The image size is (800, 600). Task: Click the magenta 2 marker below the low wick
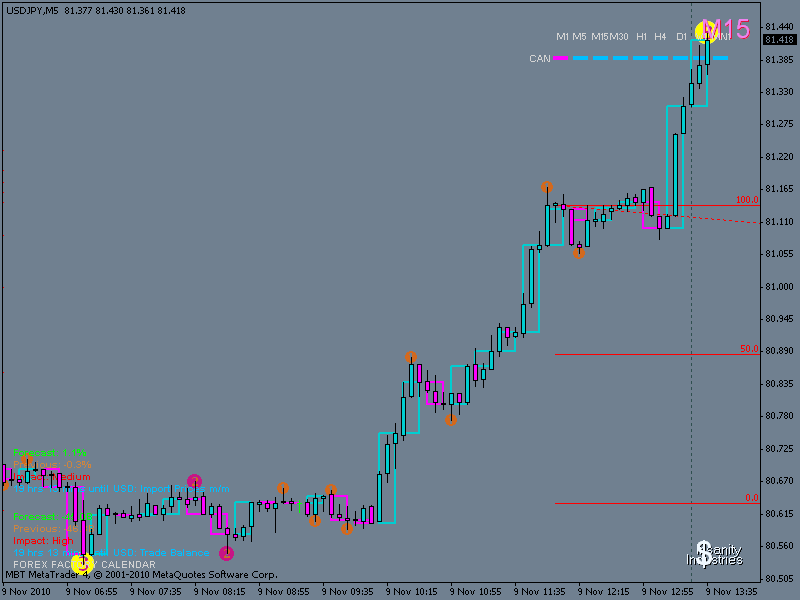pyautogui.click(x=227, y=553)
